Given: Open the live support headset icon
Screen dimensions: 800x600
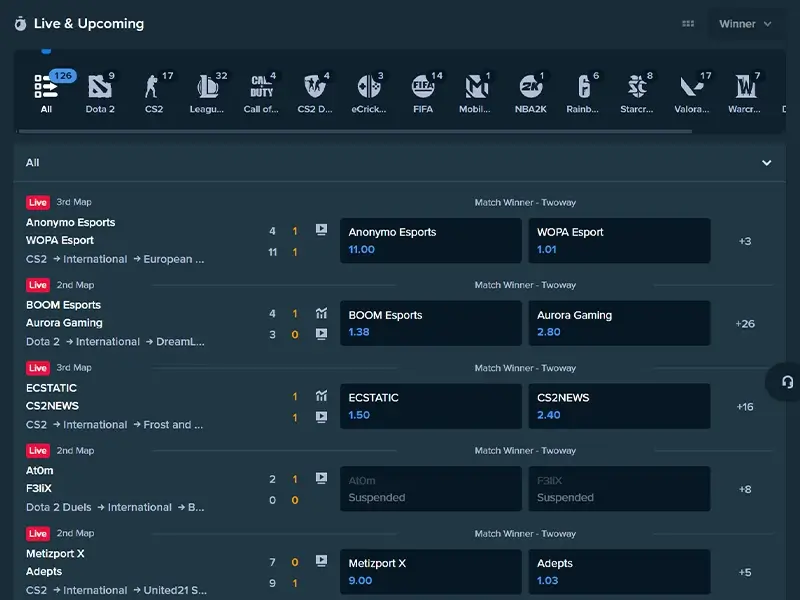Looking at the screenshot, I should (x=787, y=382).
